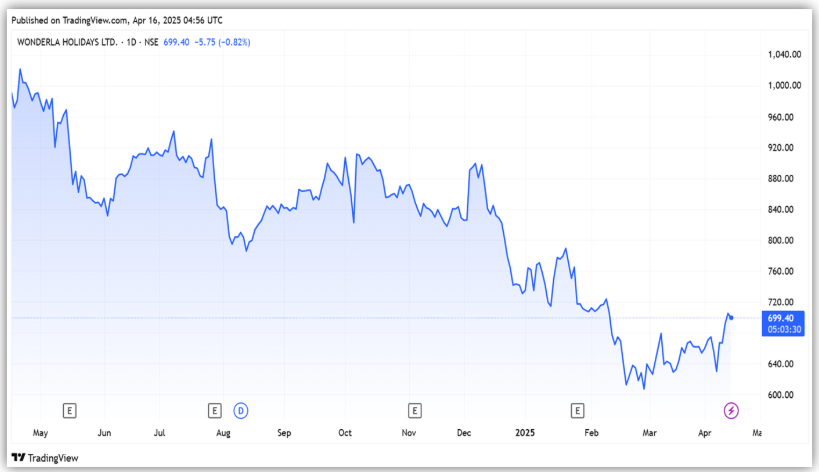Click the Sep label on time axis

pos(284,434)
